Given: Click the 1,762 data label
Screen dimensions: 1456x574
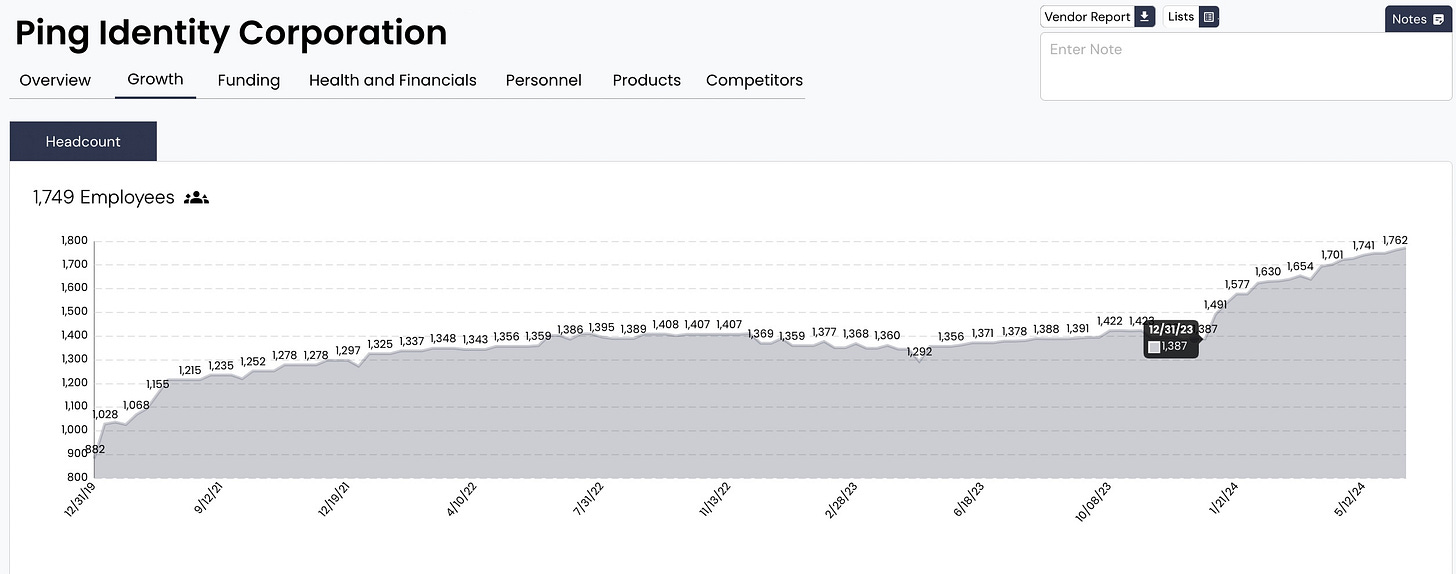Looking at the screenshot, I should [x=1395, y=240].
